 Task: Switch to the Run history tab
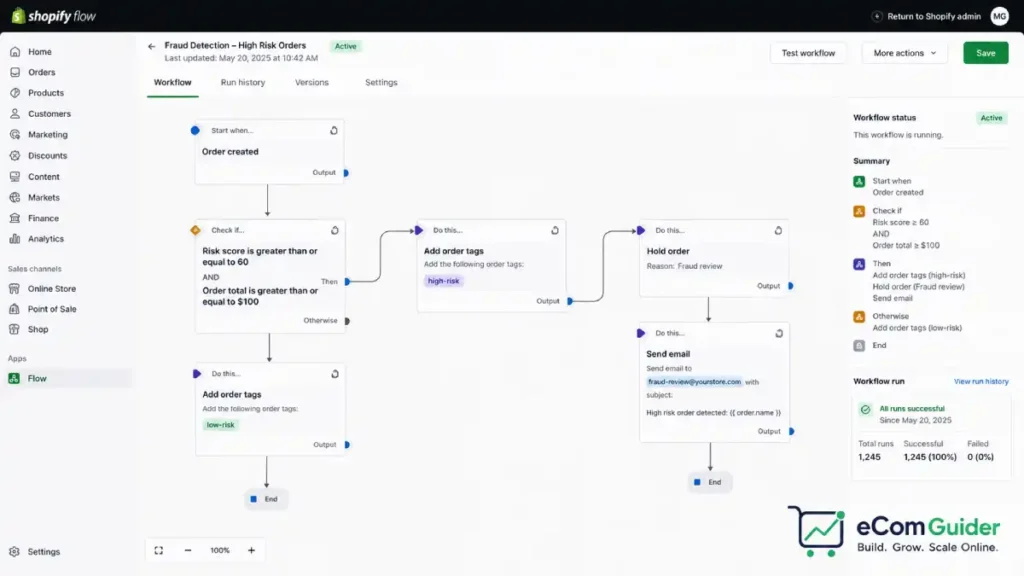tap(243, 82)
